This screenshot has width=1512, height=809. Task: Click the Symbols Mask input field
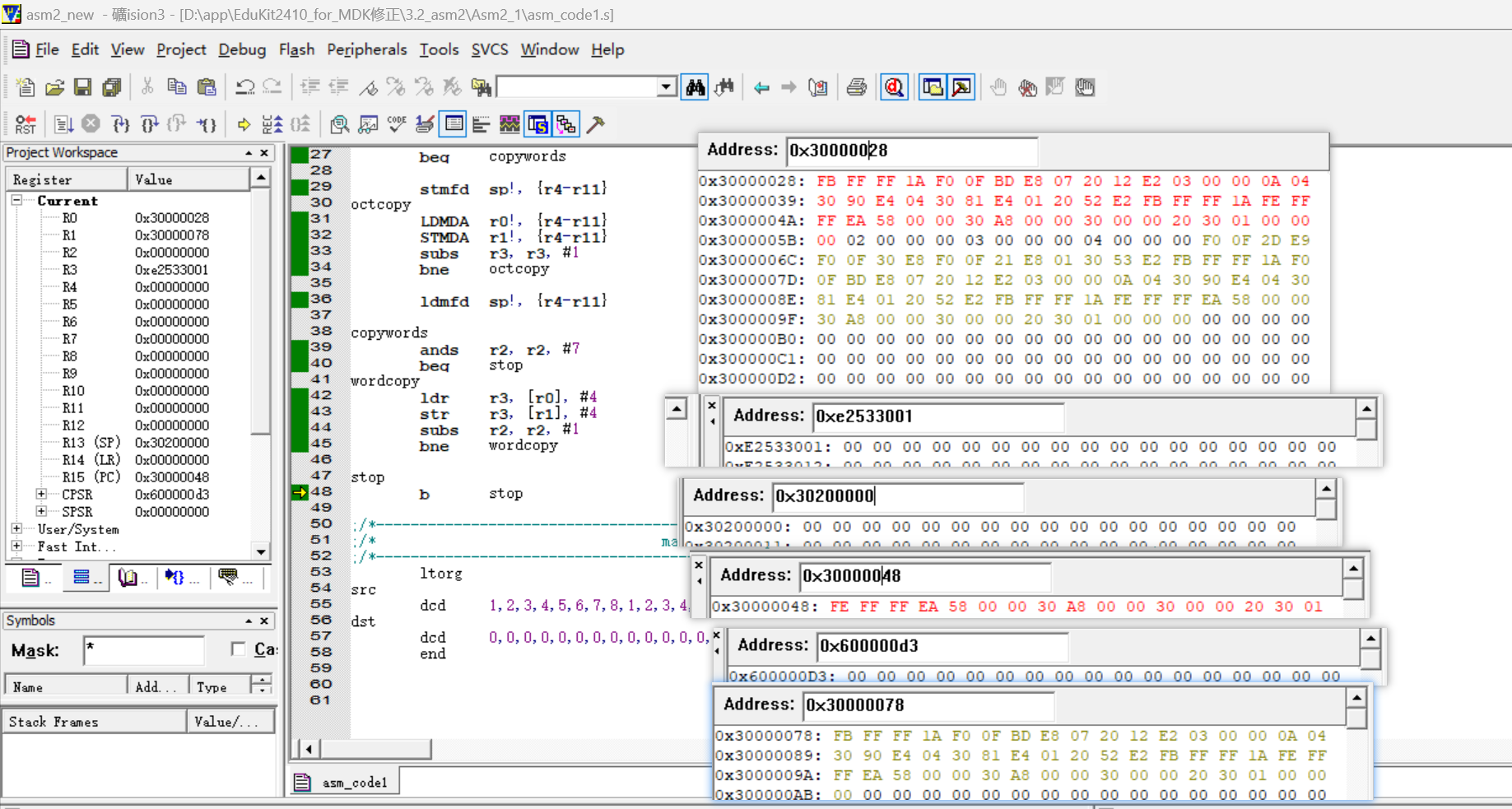pos(144,650)
